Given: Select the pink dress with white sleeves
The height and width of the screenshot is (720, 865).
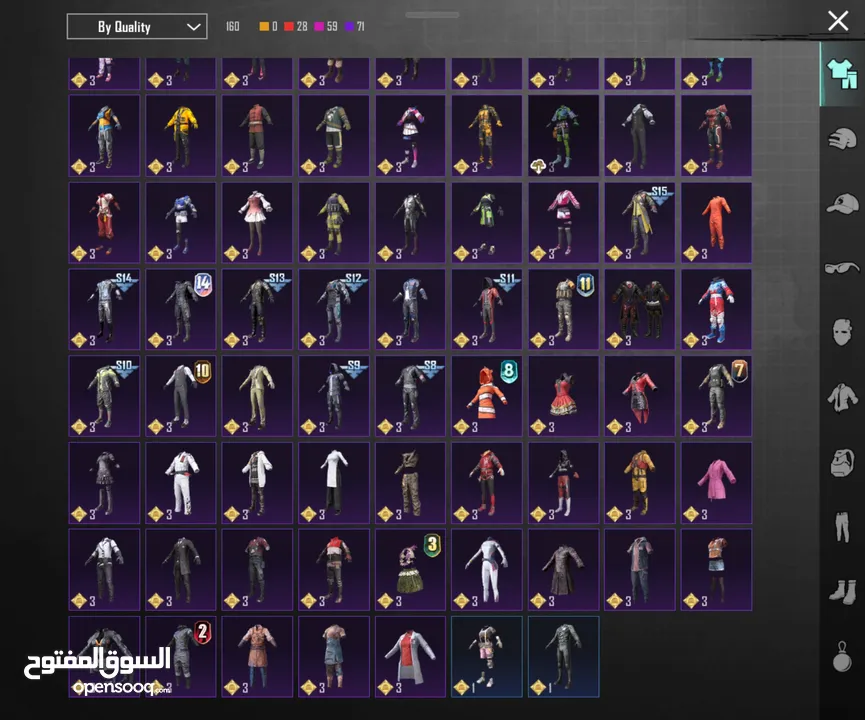Looking at the screenshot, I should pyautogui.click(x=257, y=222).
